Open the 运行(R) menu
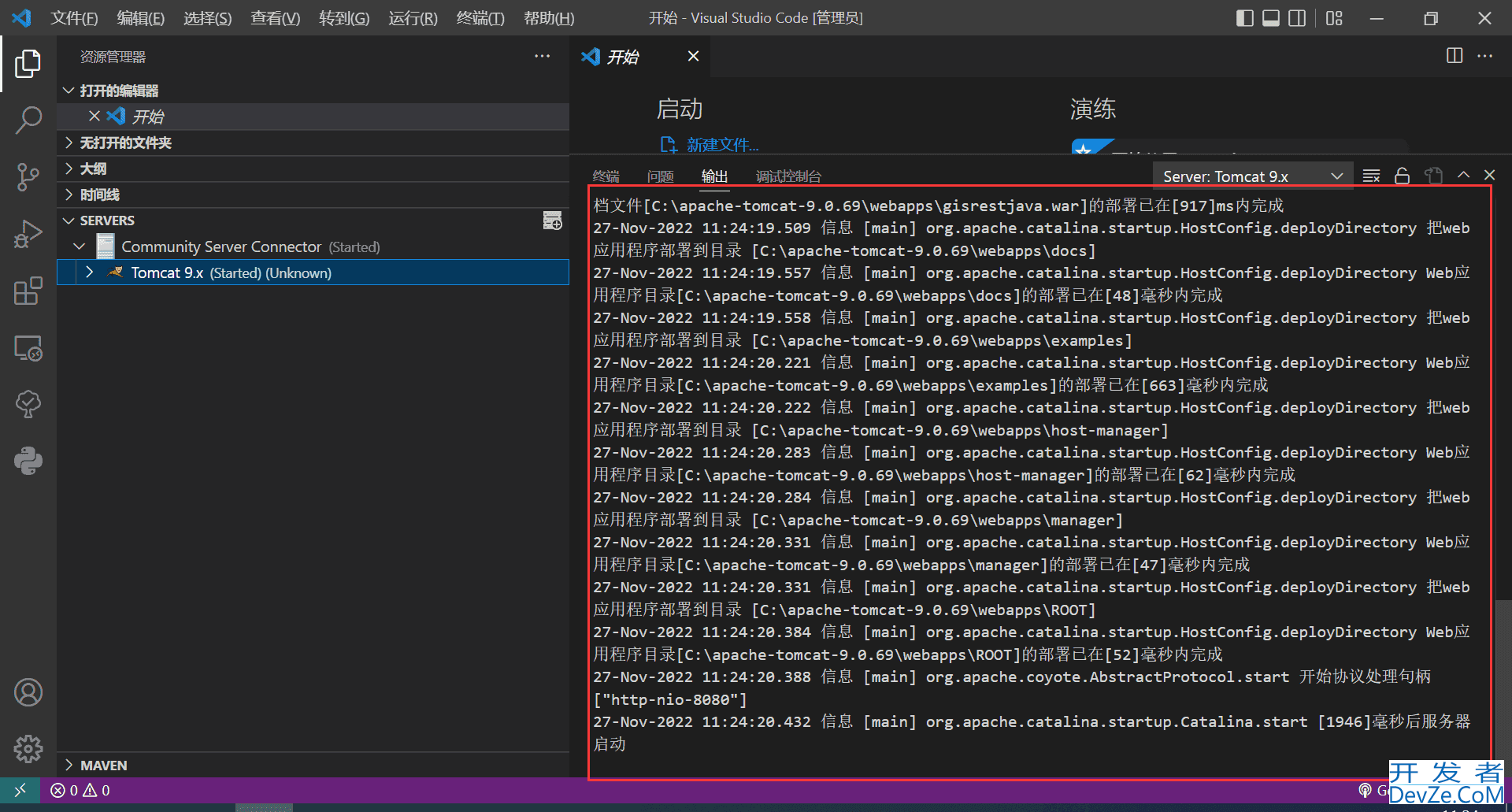Image resolution: width=1512 pixels, height=812 pixels. coord(413,18)
